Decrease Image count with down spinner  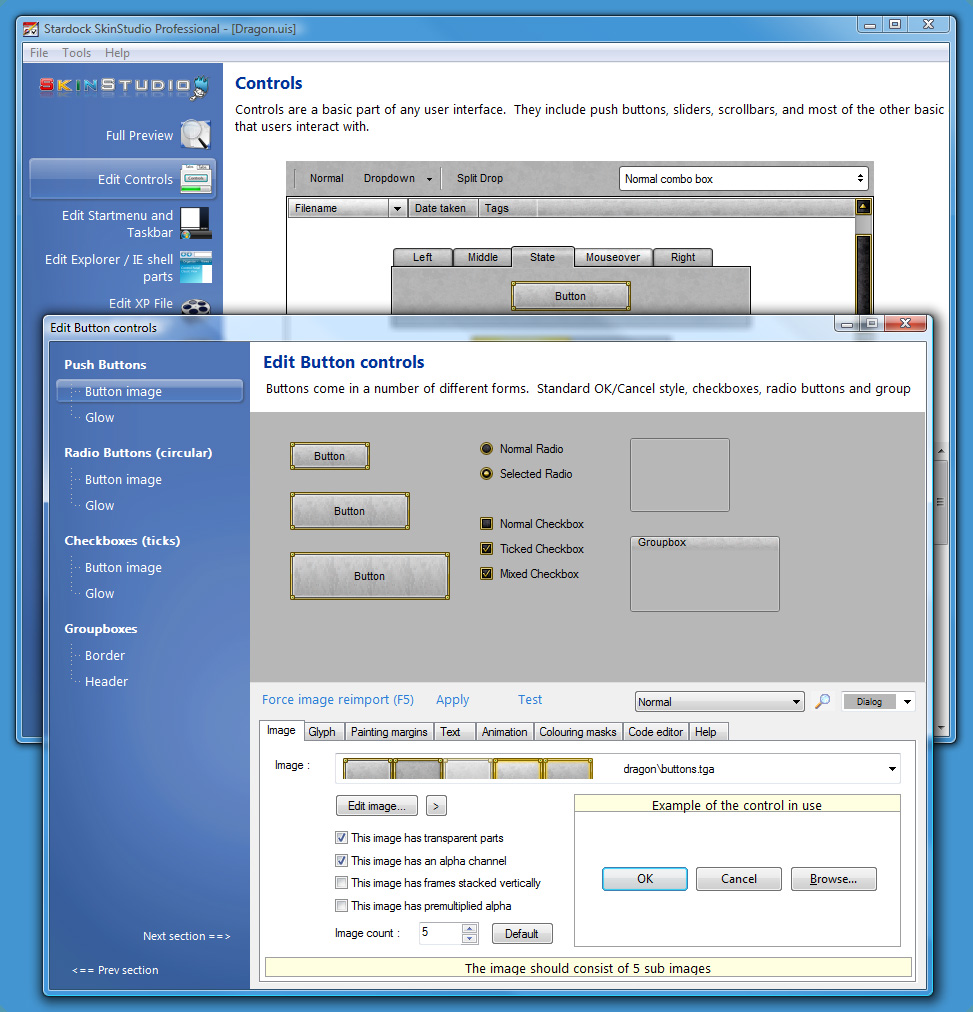point(470,938)
